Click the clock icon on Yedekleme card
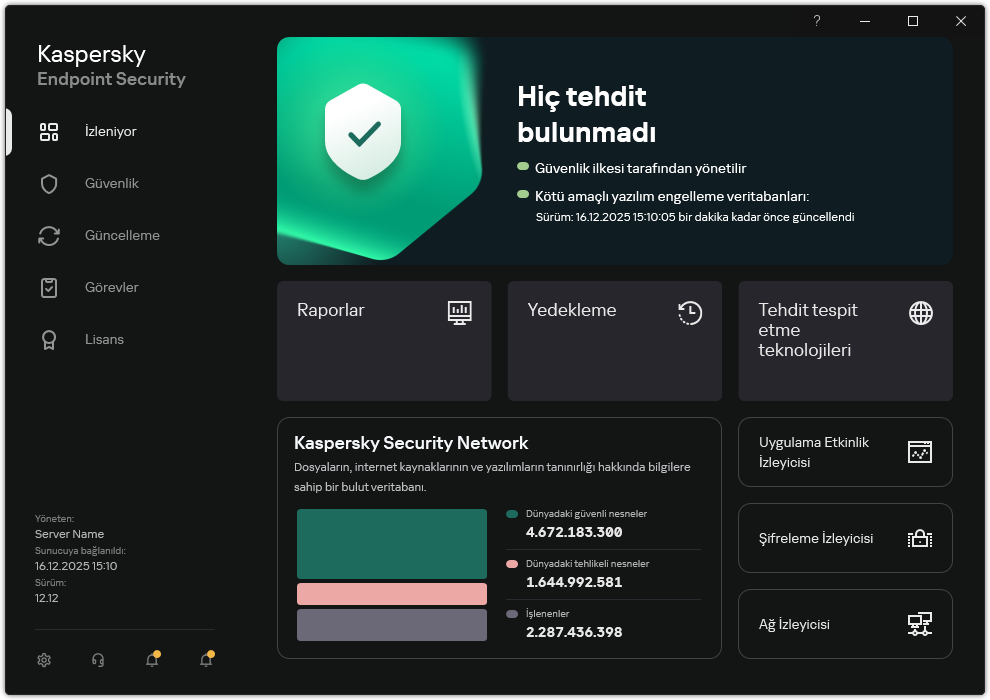Image resolution: width=990 pixels, height=700 pixels. click(689, 312)
